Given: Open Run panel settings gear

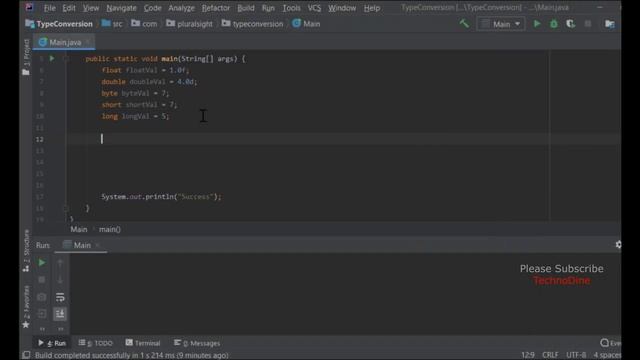Looking at the screenshot, I should click(618, 245).
